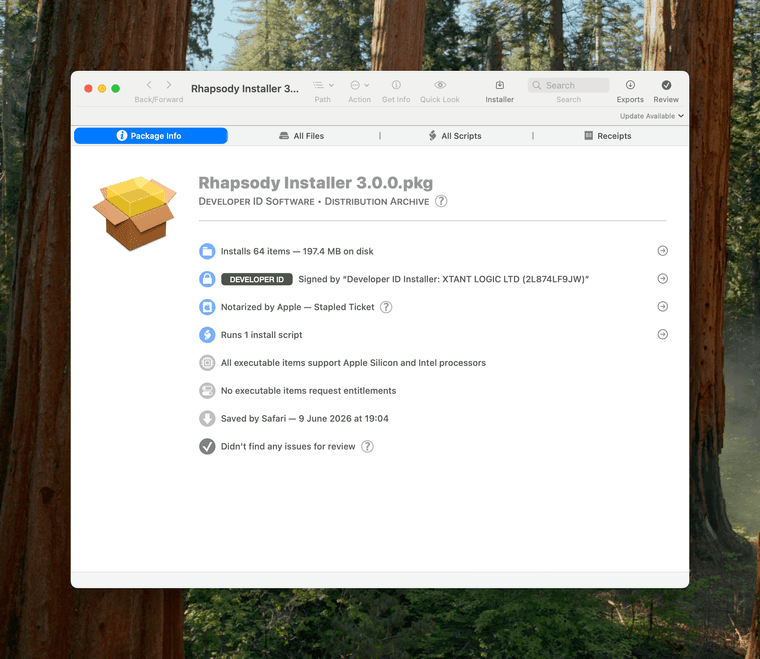Expand the Path dropdown arrow
The width and height of the screenshot is (760, 659).
click(x=332, y=85)
